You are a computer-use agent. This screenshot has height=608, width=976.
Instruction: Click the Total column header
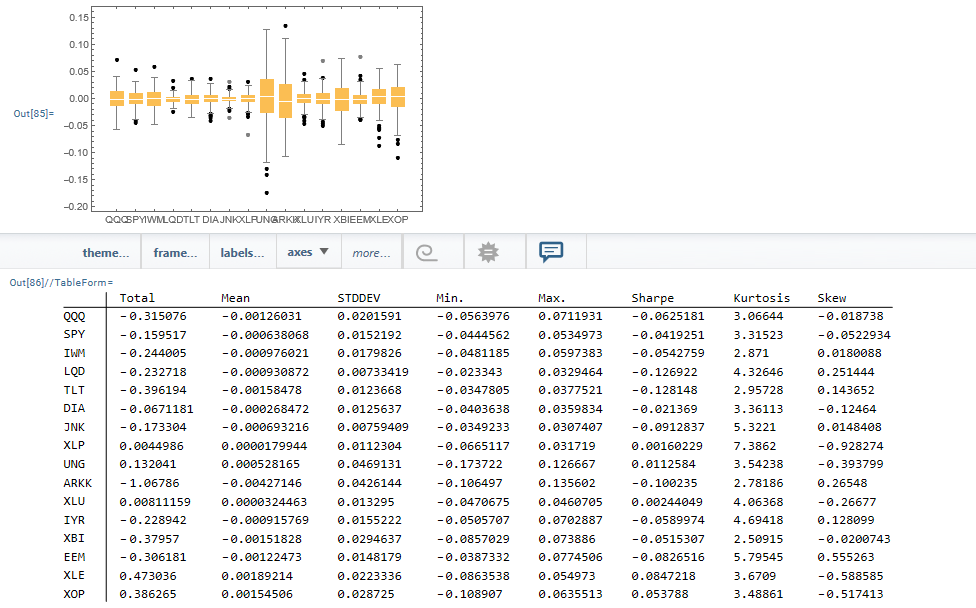(137, 298)
